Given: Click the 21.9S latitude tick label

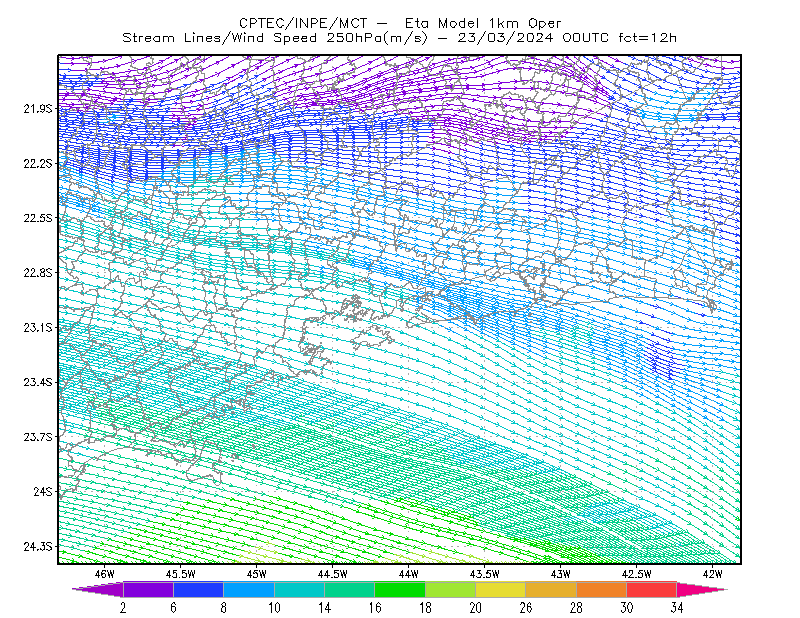Looking at the screenshot, I should [38, 108].
